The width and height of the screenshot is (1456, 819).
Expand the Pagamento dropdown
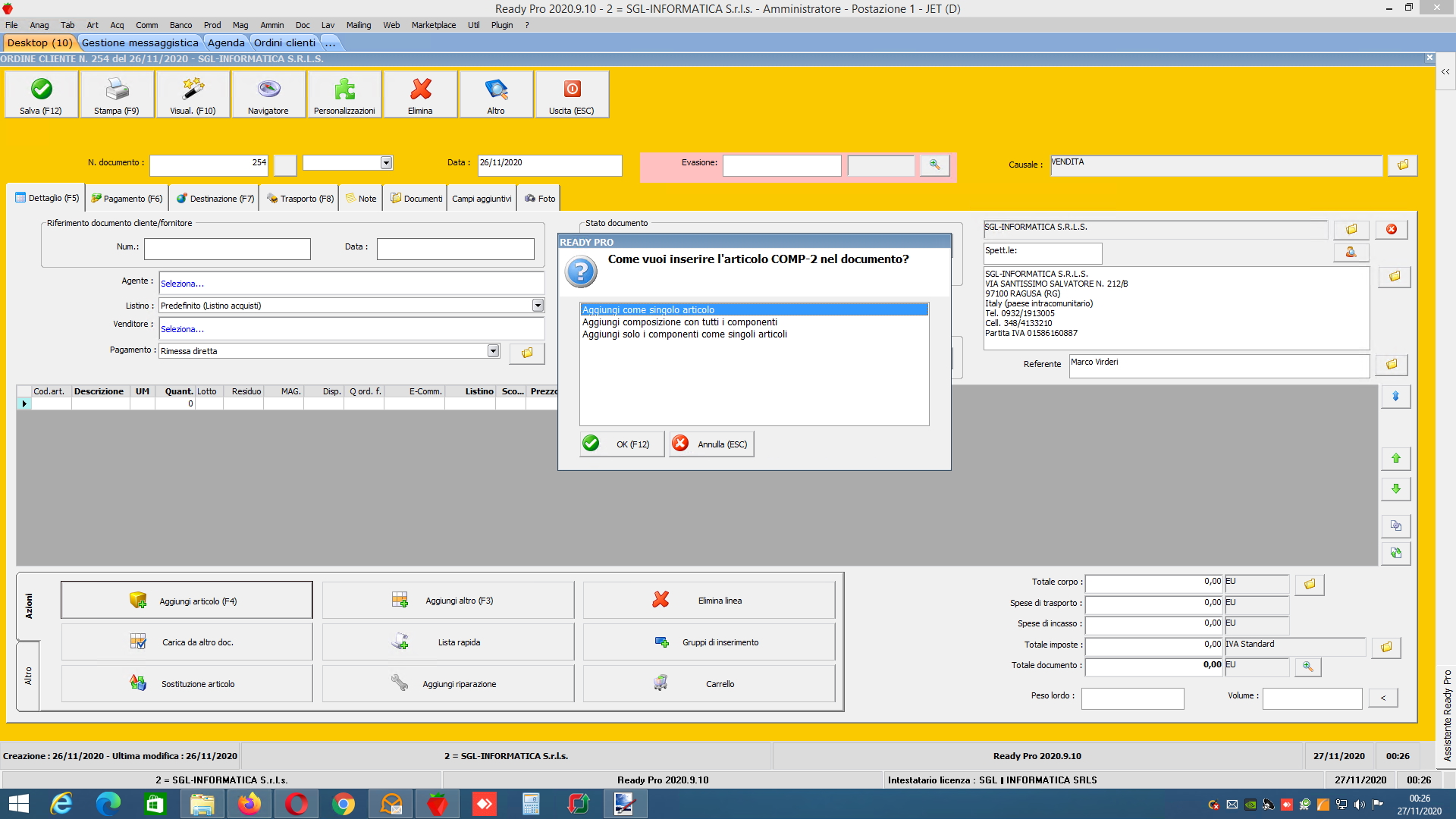pyautogui.click(x=493, y=351)
